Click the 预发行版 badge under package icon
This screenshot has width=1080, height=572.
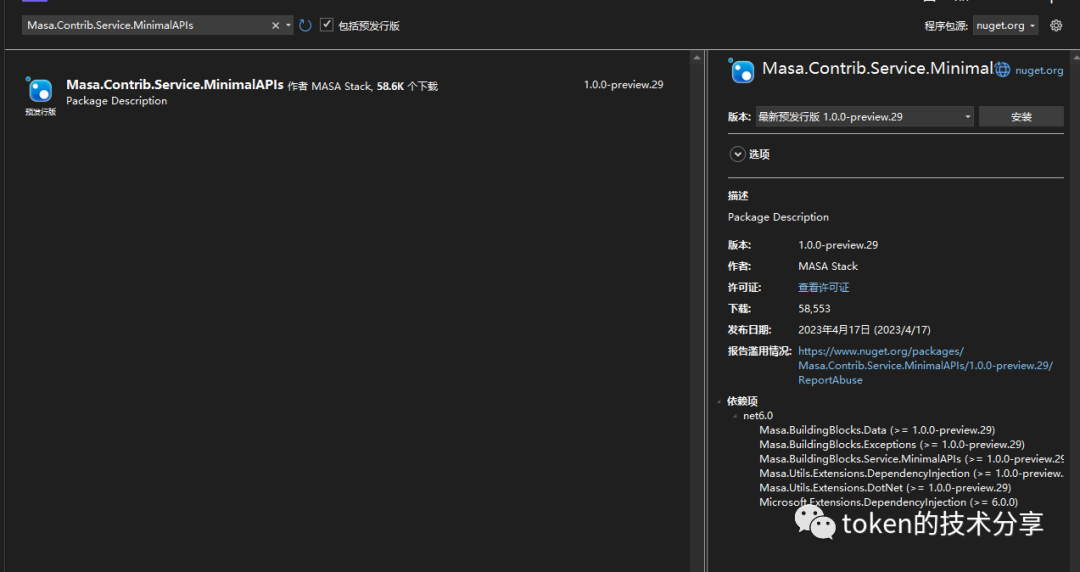click(x=40, y=112)
